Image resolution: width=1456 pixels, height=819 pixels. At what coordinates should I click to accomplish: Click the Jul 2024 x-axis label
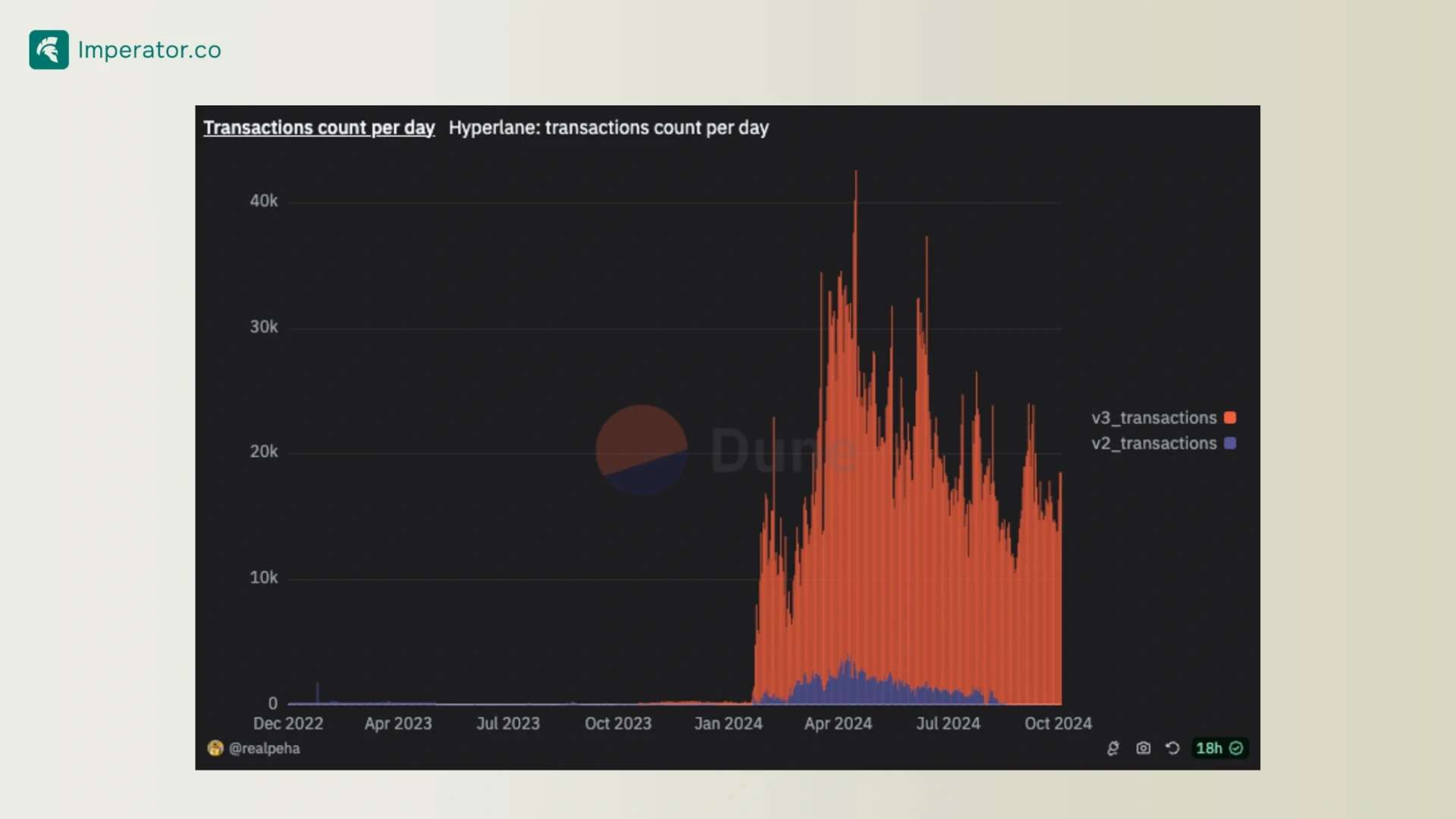pos(948,723)
